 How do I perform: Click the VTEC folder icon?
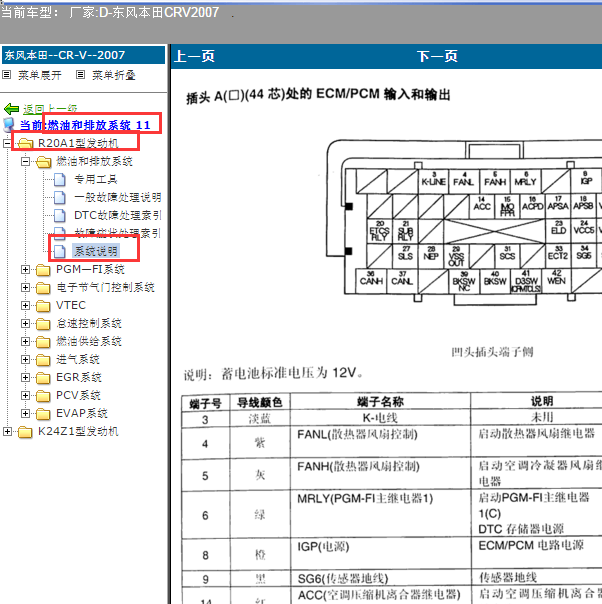pyautogui.click(x=43, y=306)
